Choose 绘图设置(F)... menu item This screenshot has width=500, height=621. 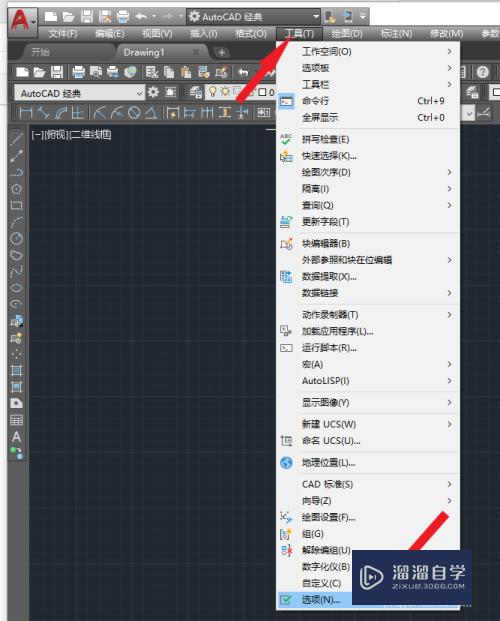click(x=368, y=517)
